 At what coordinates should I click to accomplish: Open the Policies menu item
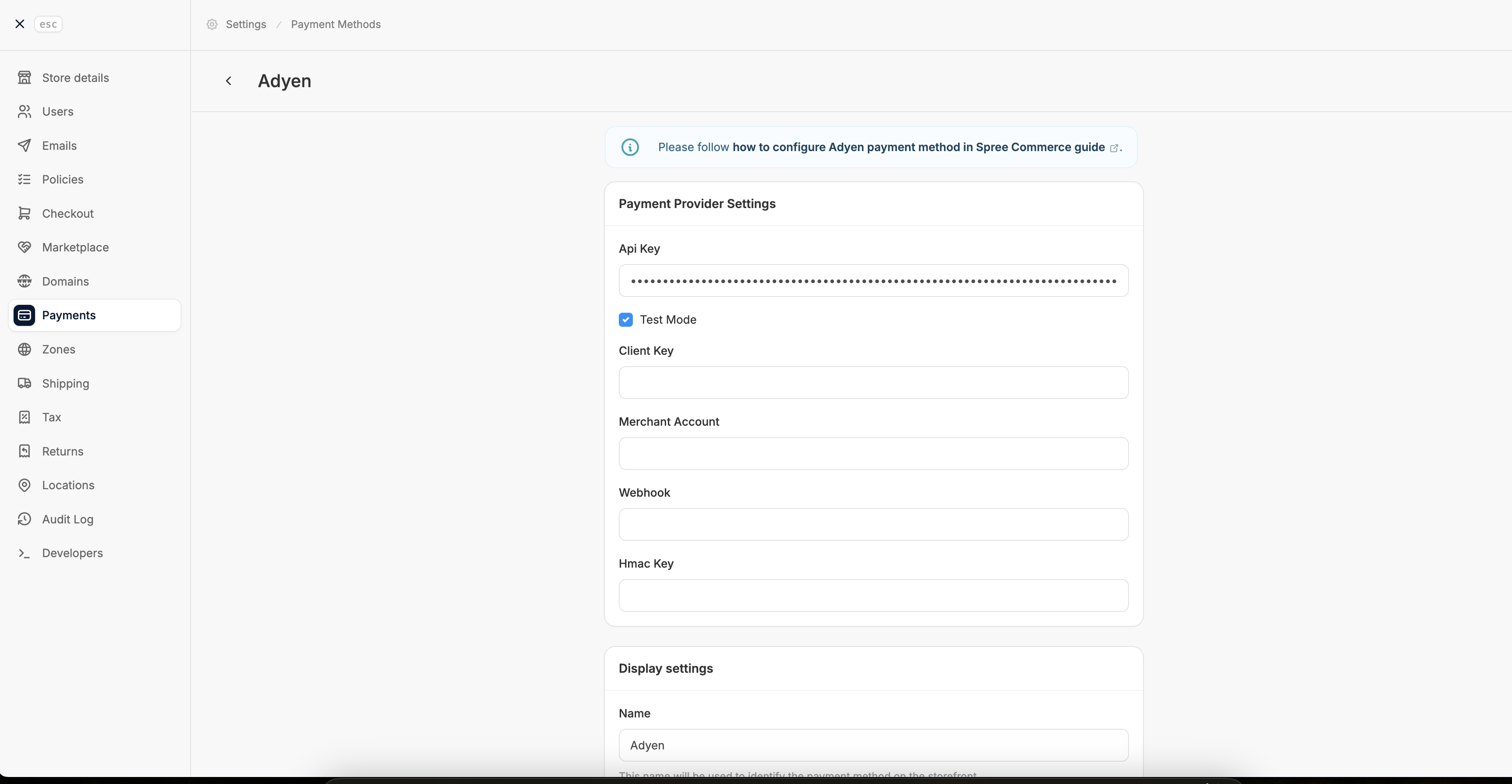[x=62, y=180]
